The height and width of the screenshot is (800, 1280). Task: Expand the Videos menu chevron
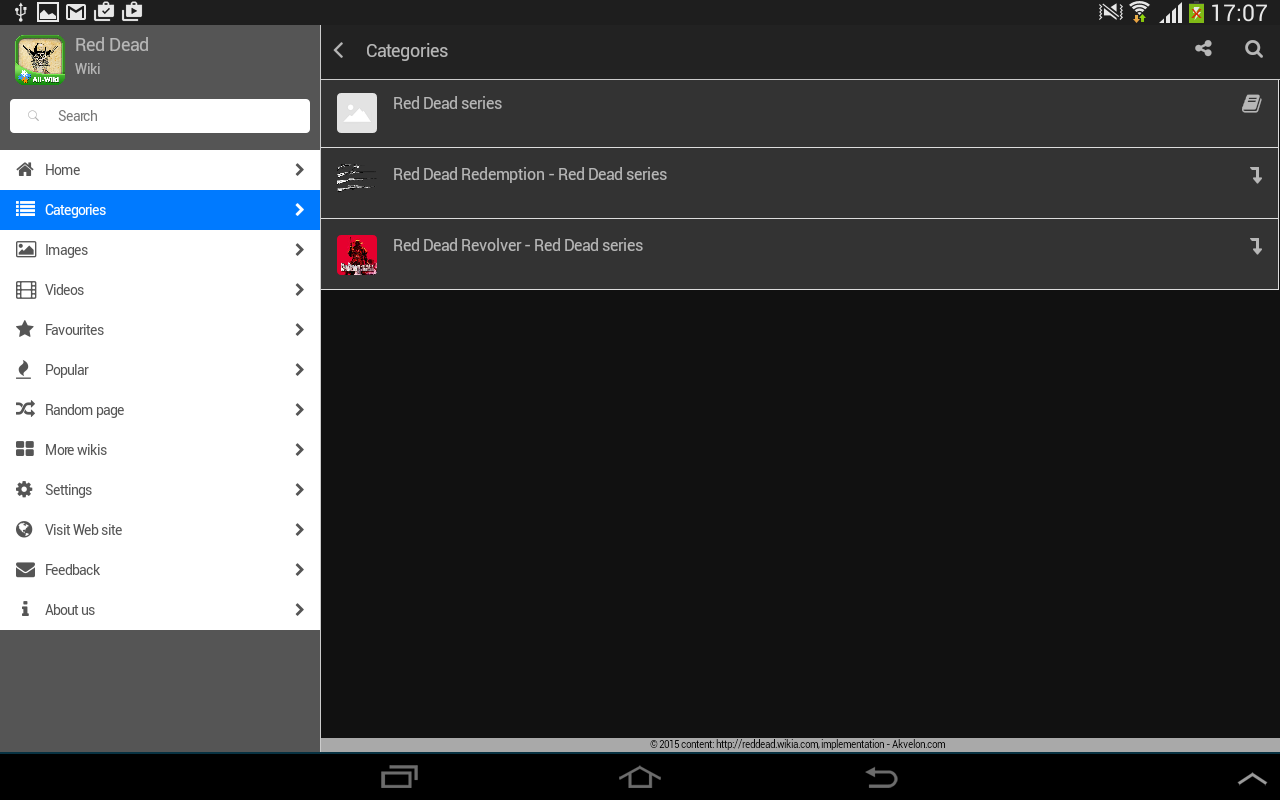[x=299, y=290]
